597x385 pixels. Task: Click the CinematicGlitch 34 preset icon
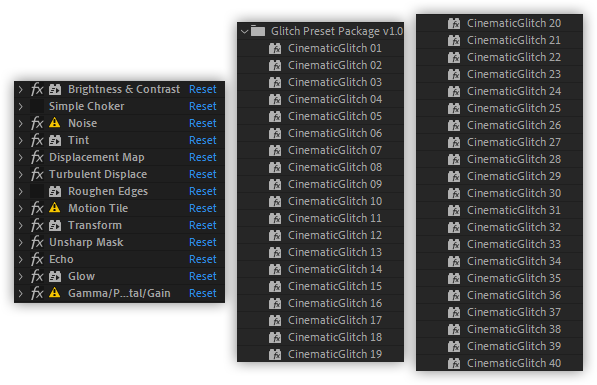[x=454, y=262]
